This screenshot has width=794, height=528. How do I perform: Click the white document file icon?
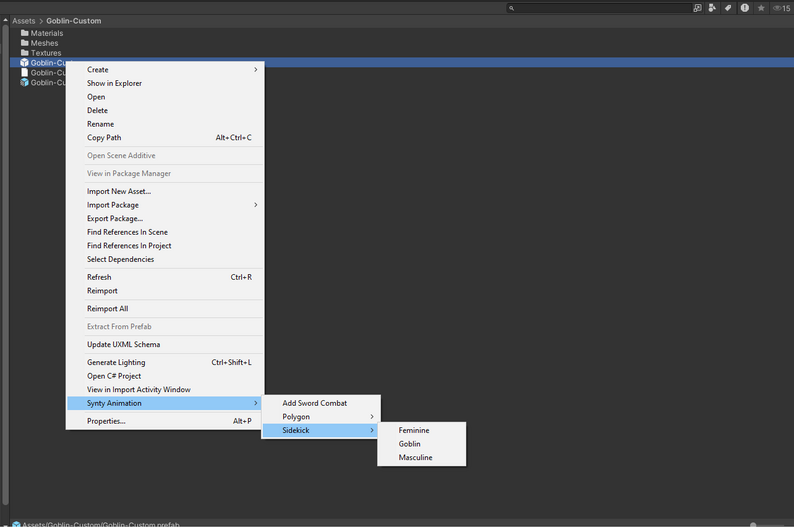point(24,72)
